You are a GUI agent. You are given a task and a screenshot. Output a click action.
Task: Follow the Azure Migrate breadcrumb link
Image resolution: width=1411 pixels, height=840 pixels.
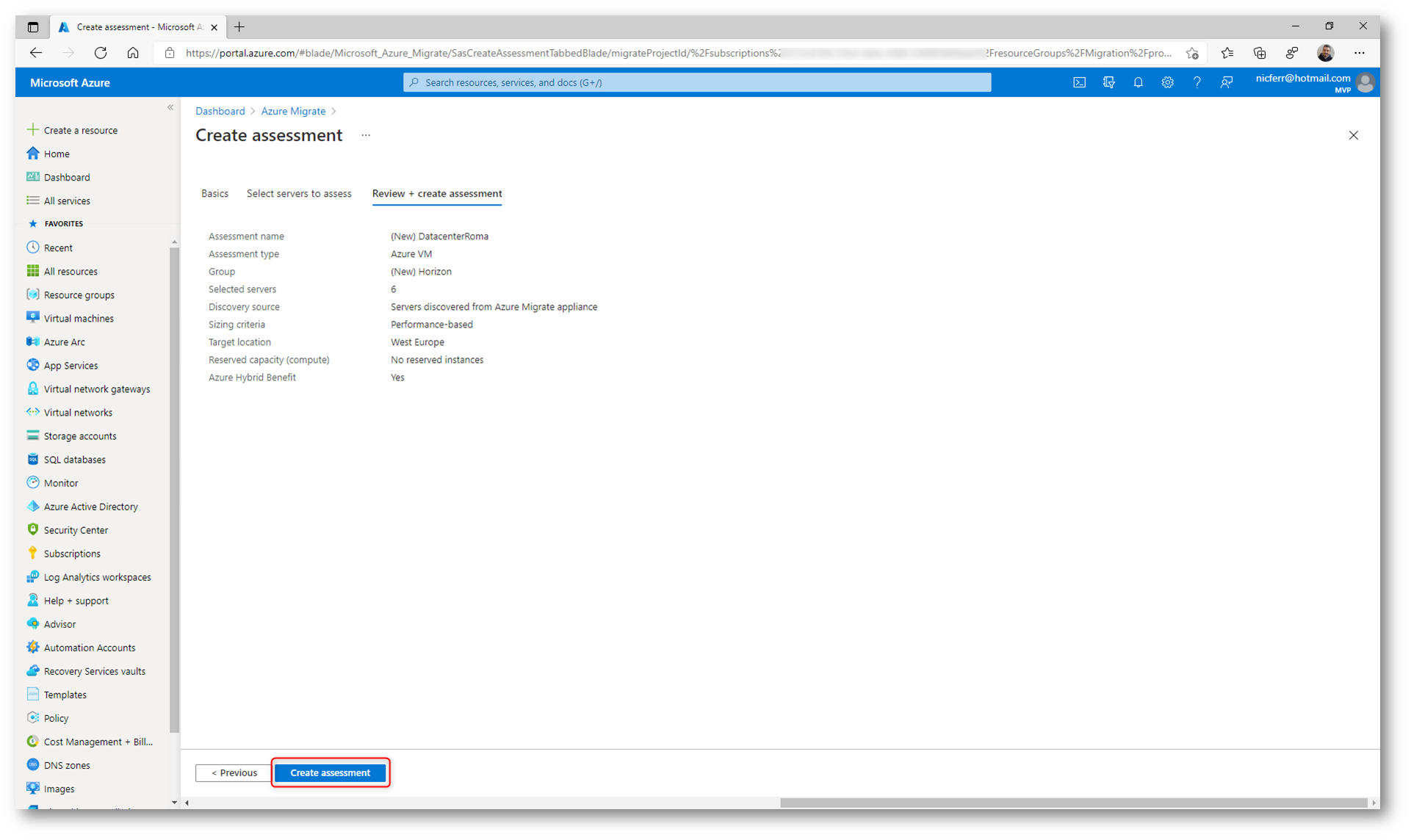(x=293, y=111)
